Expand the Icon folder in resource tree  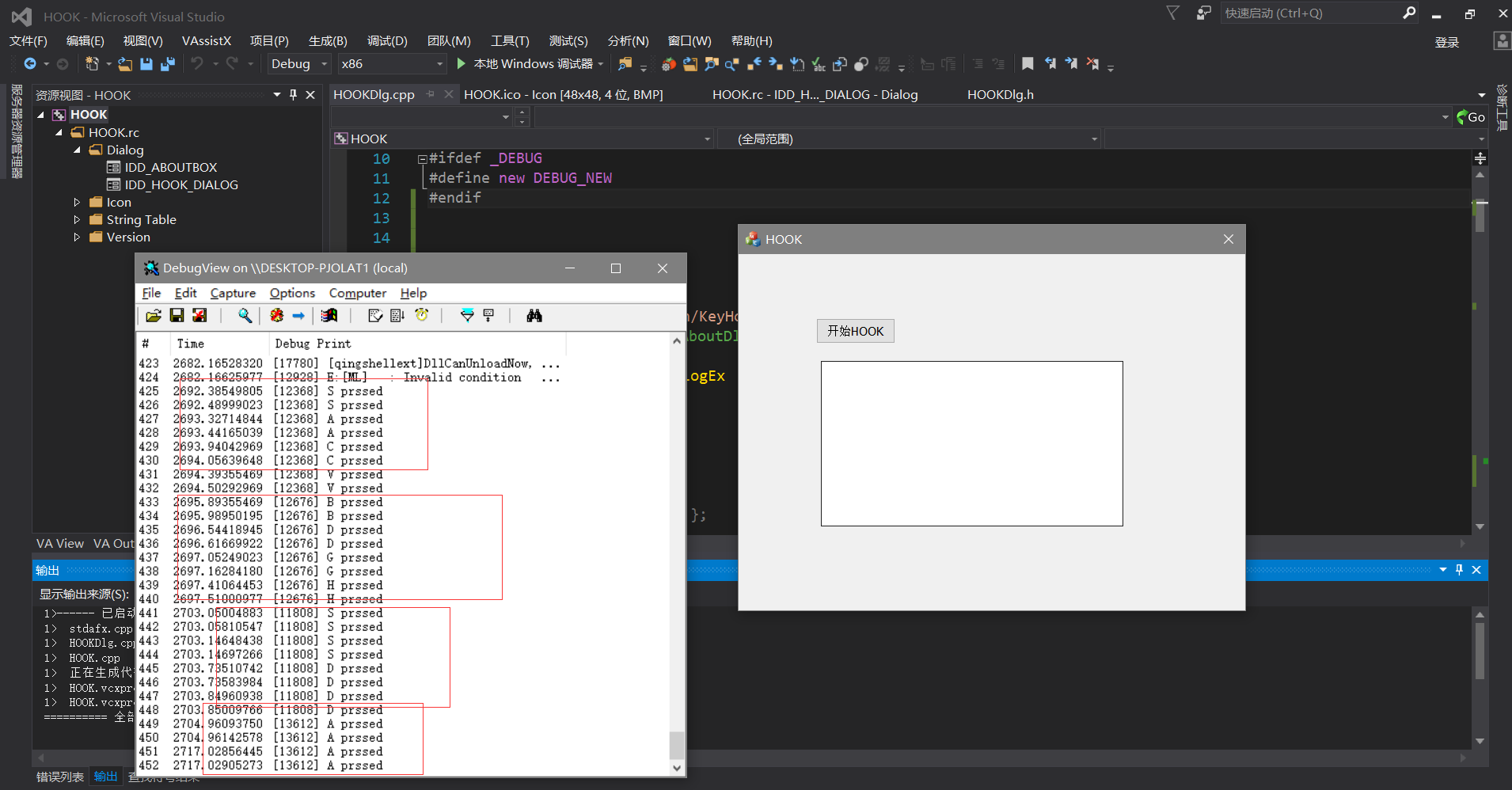(77, 203)
